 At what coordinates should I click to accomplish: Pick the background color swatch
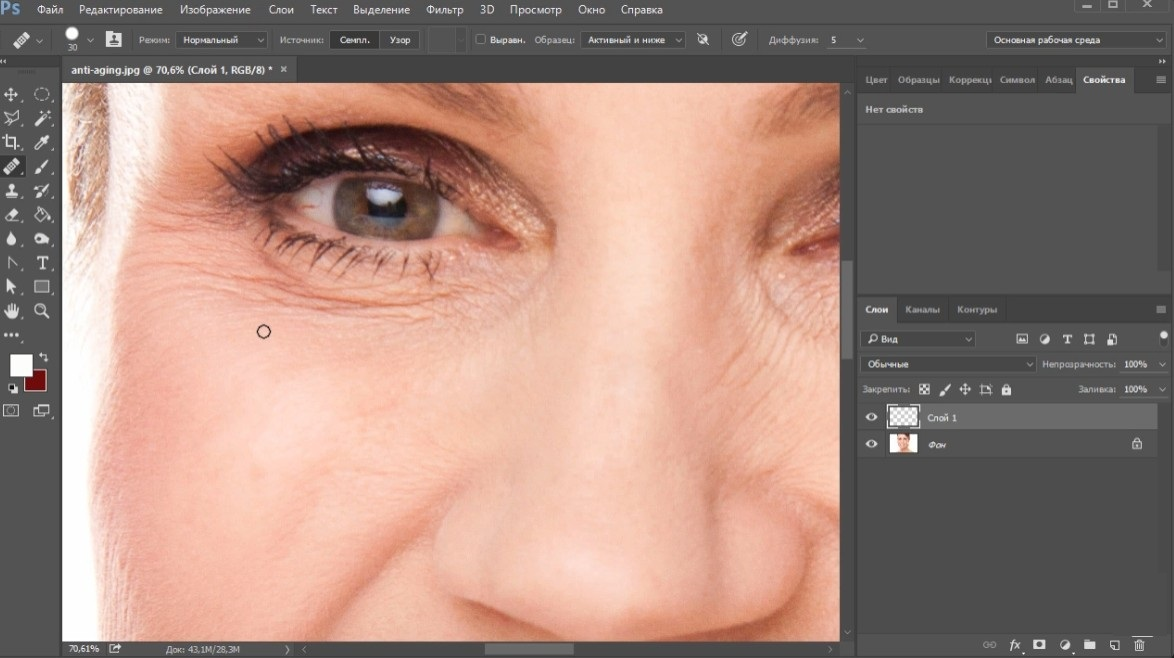coord(37,383)
